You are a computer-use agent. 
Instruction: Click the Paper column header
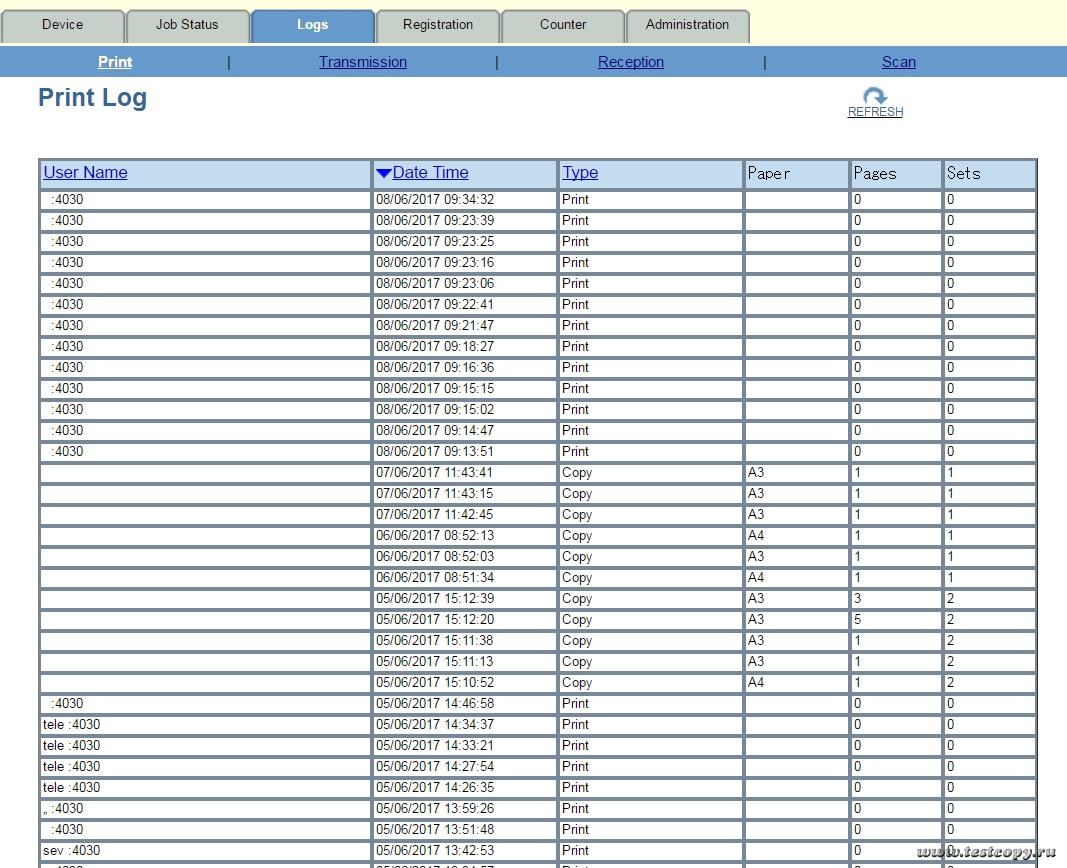[769, 174]
